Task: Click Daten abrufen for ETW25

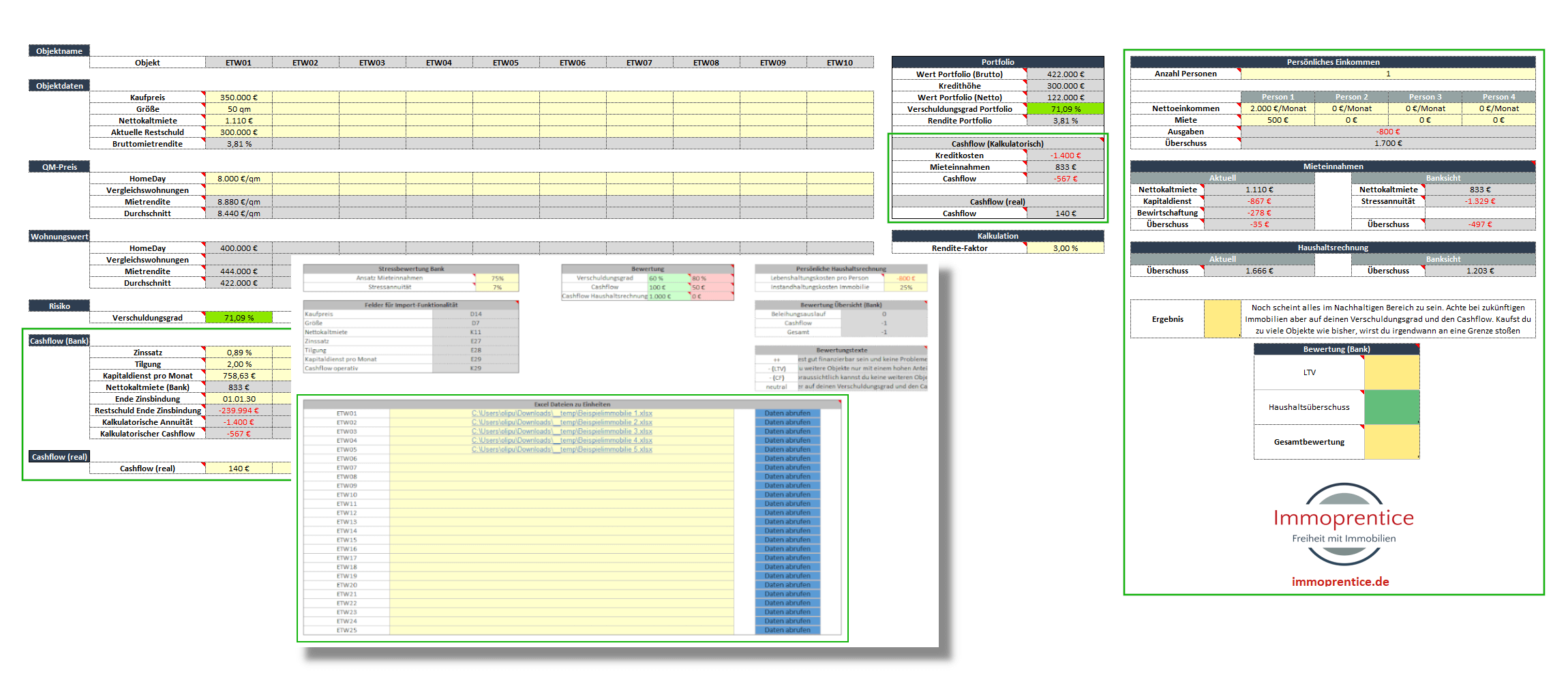Action: click(787, 630)
